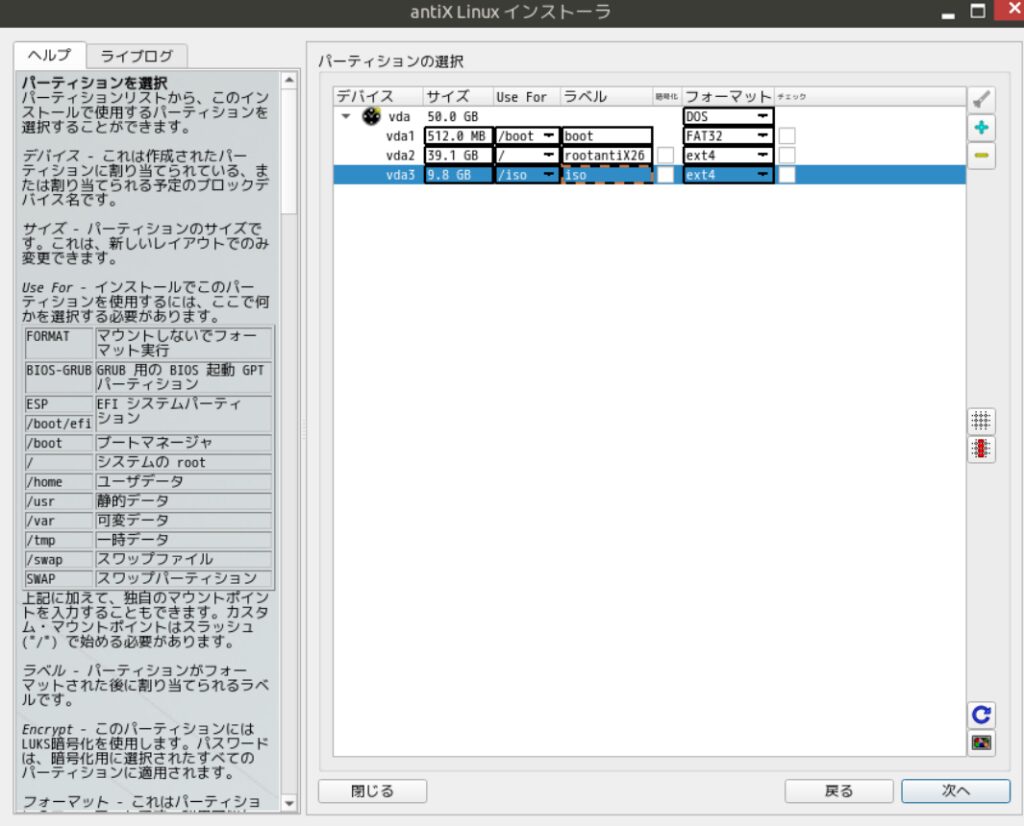Click the サイズ column header
Viewport: 1024px width, 826px height.
tap(458, 97)
